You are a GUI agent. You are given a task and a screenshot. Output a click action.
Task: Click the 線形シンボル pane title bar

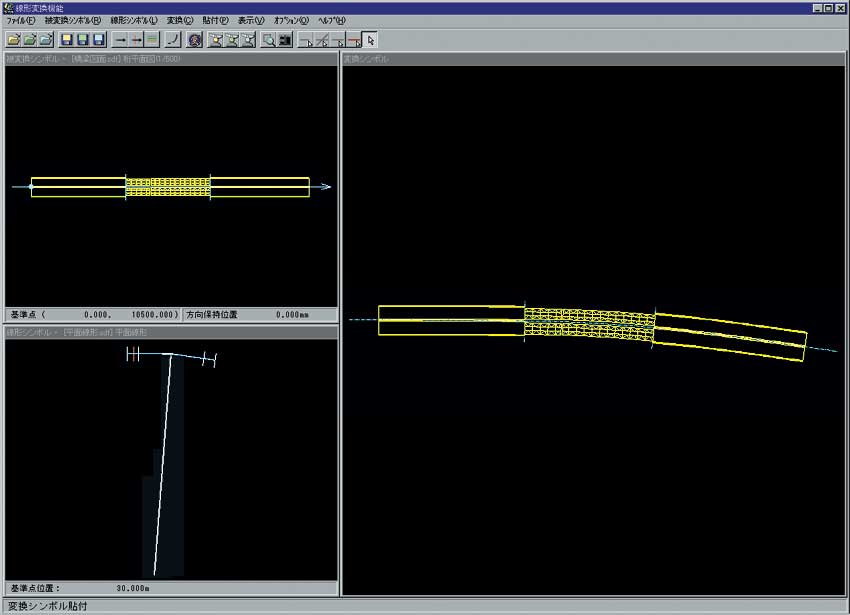coord(171,332)
